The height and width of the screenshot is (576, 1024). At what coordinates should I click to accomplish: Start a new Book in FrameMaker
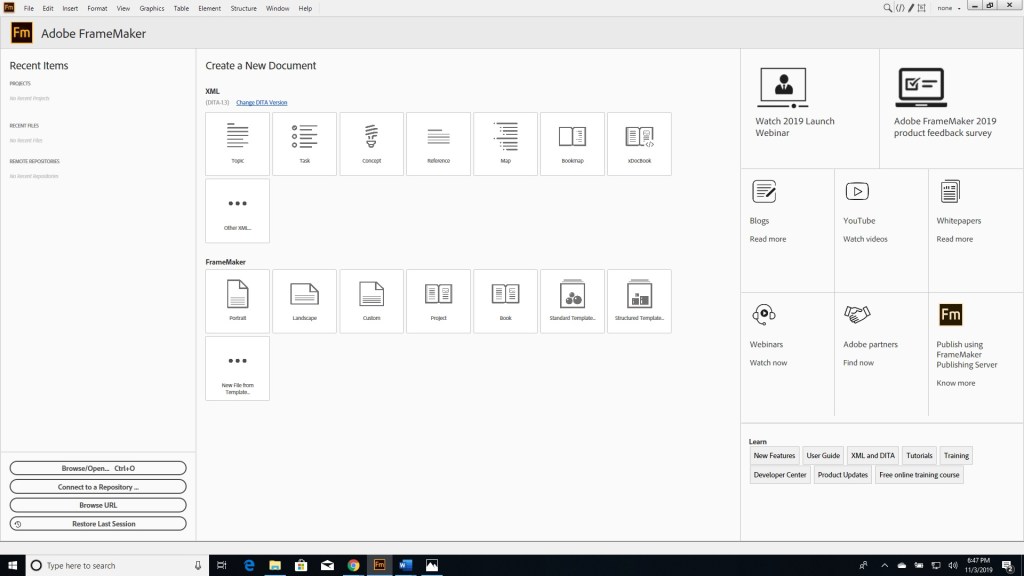tap(505, 300)
